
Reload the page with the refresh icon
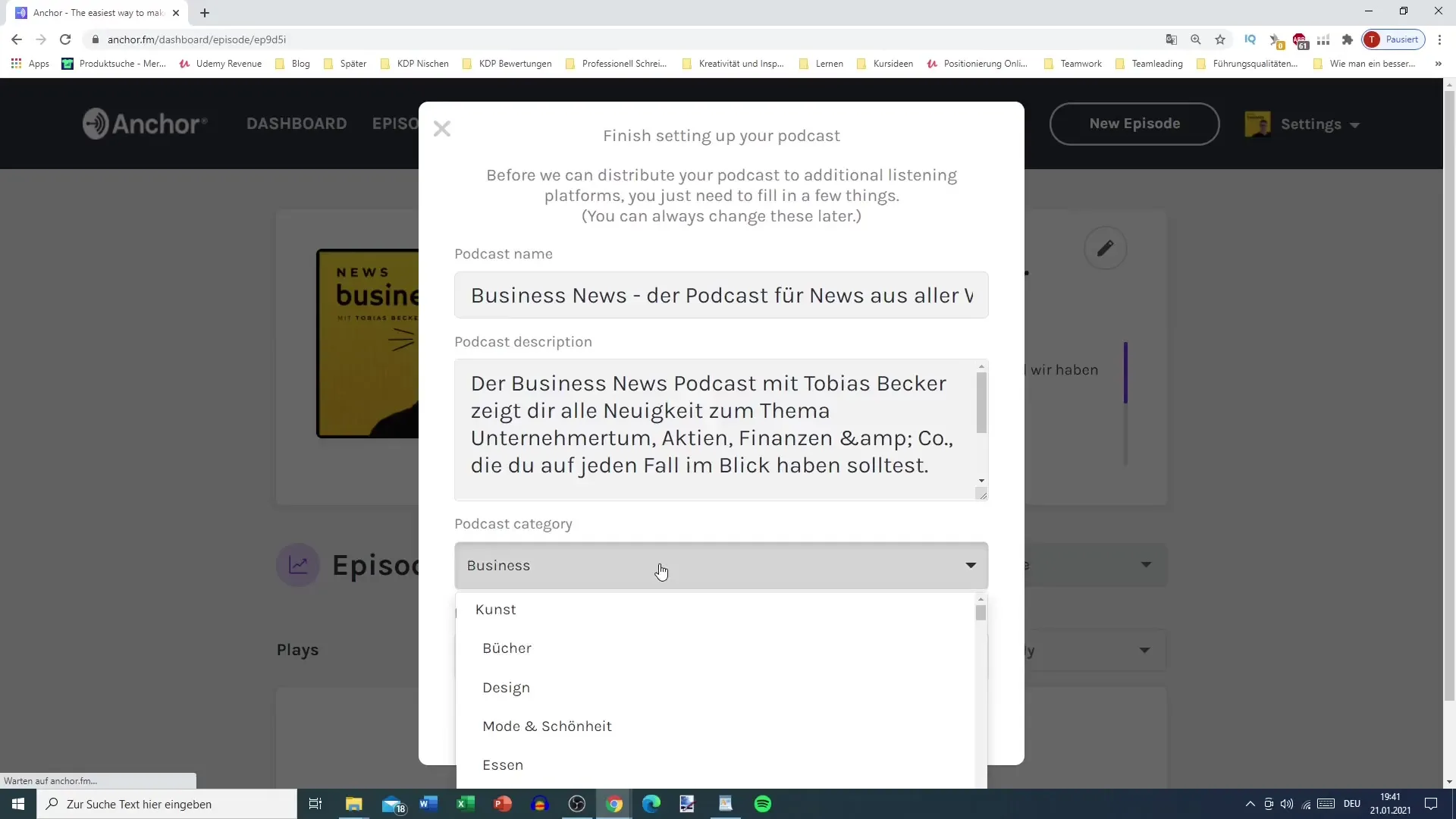[65, 39]
